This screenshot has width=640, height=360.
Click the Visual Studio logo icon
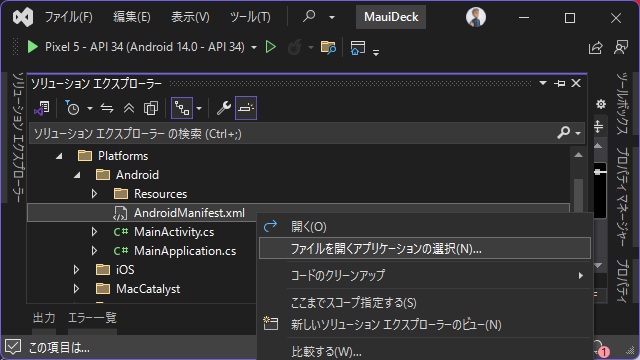coord(23,17)
